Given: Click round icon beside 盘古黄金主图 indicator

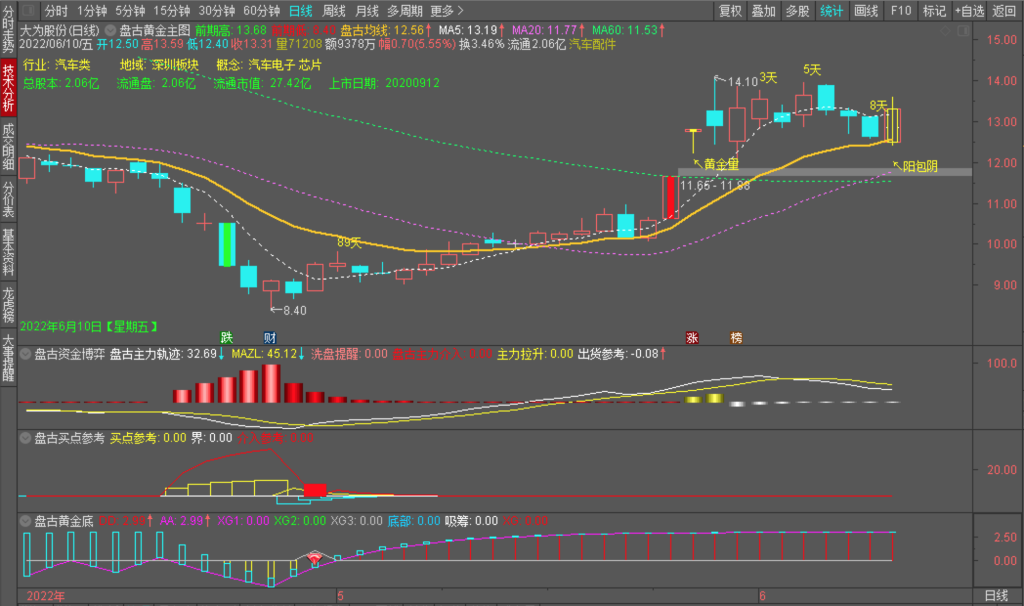Looking at the screenshot, I should (x=108, y=30).
